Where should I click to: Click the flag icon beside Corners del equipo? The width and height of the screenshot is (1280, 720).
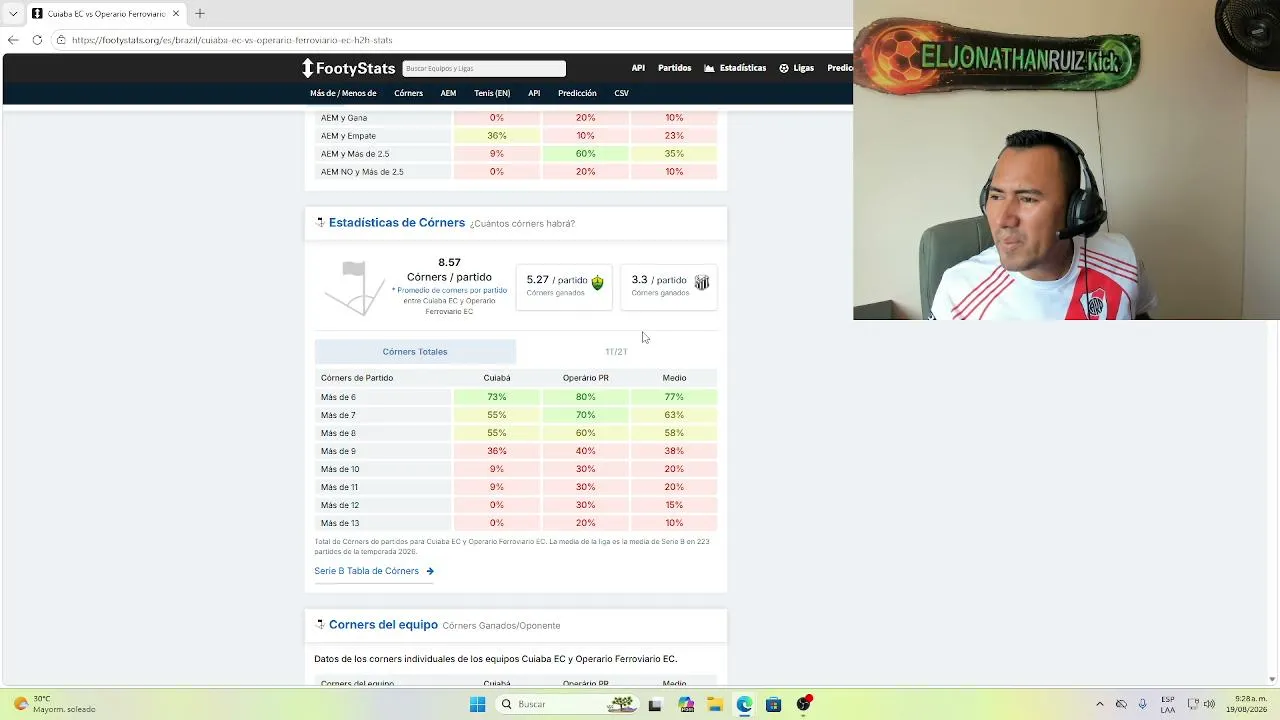(x=320, y=625)
